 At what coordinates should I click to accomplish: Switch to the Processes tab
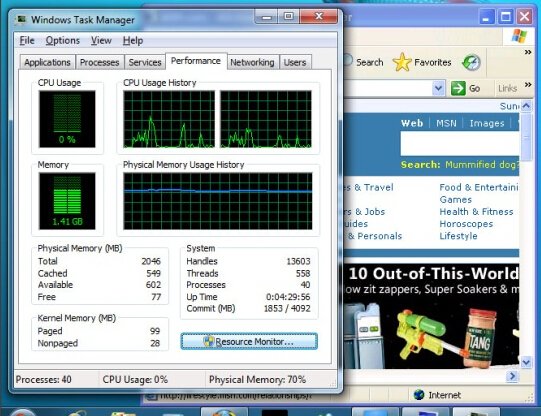pyautogui.click(x=99, y=62)
